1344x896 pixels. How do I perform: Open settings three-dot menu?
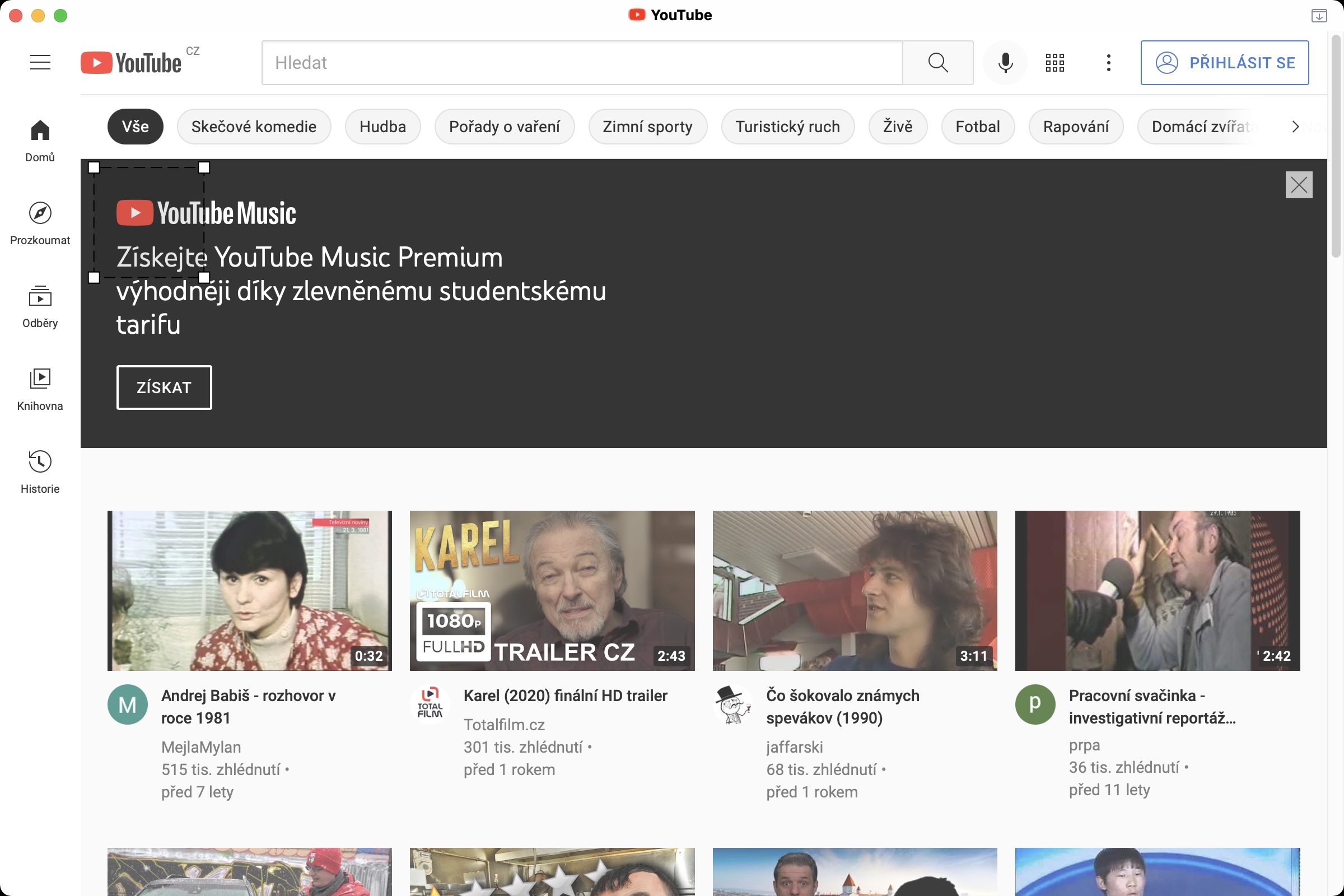1108,62
